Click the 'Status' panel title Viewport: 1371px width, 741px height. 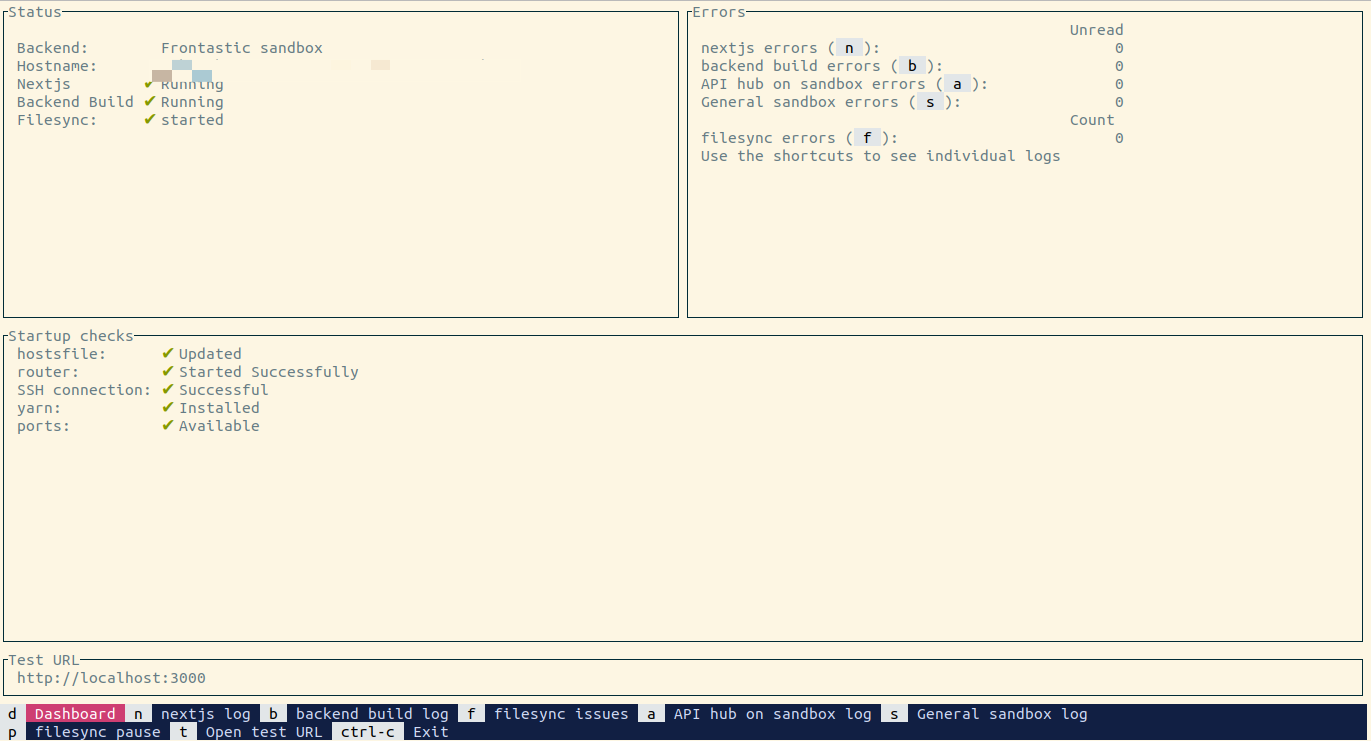point(35,12)
